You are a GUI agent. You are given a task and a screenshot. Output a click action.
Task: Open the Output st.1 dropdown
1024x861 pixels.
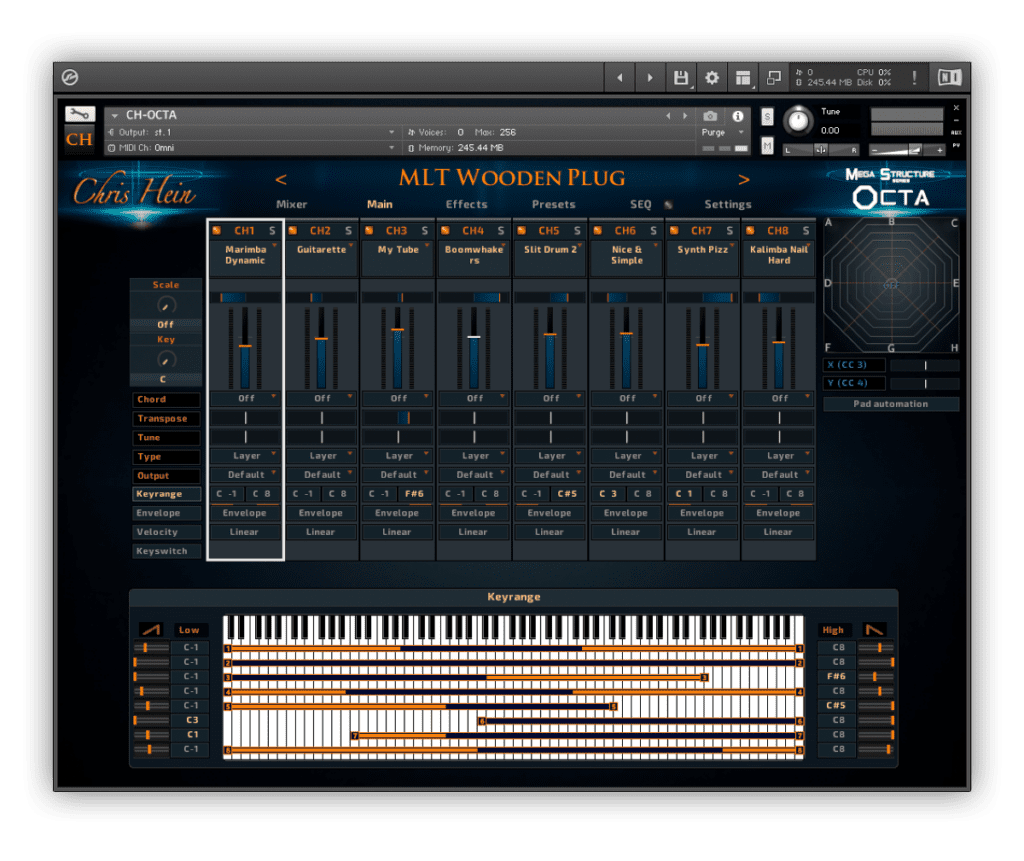pyautogui.click(x=251, y=133)
